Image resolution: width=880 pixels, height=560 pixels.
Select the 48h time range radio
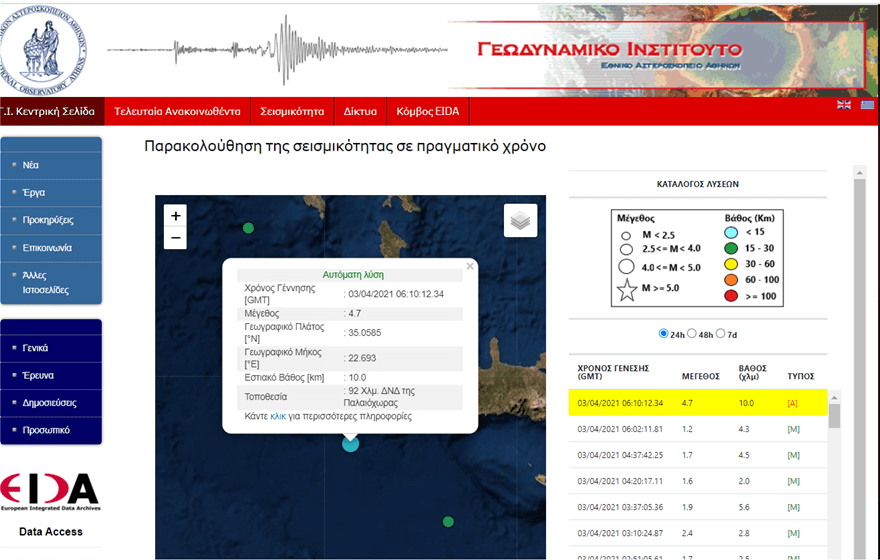click(x=692, y=333)
